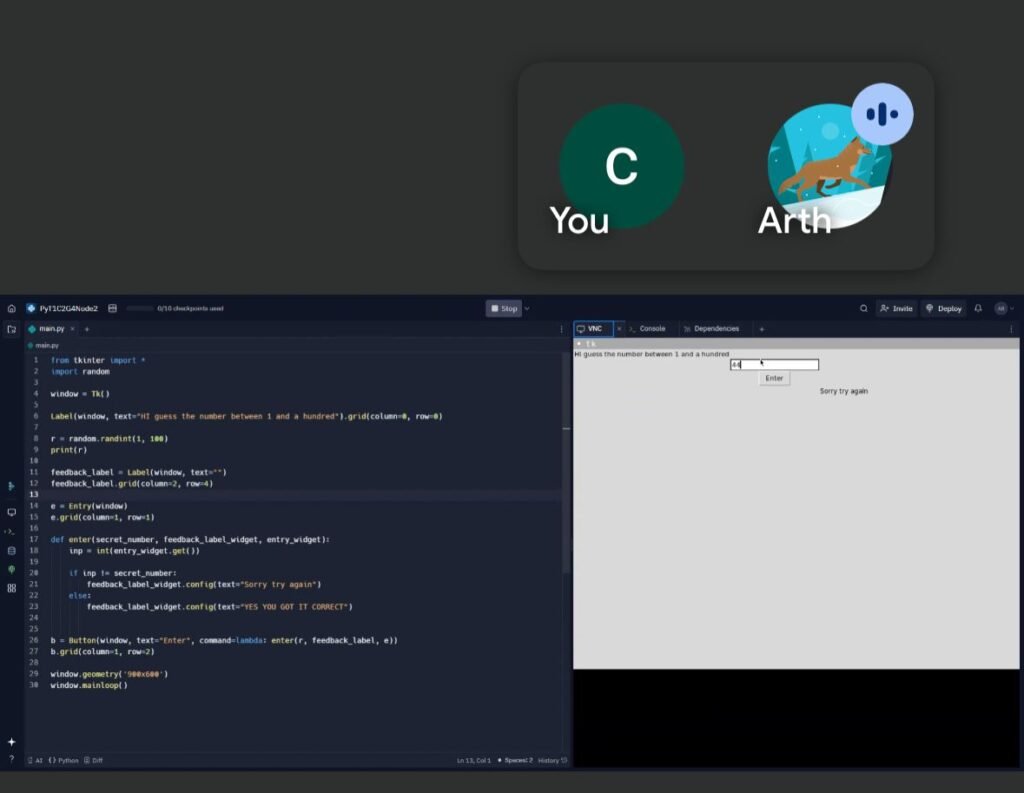Screen dimensions: 1024x793
Task: Toggle Diff view in status bar
Action: (93, 761)
